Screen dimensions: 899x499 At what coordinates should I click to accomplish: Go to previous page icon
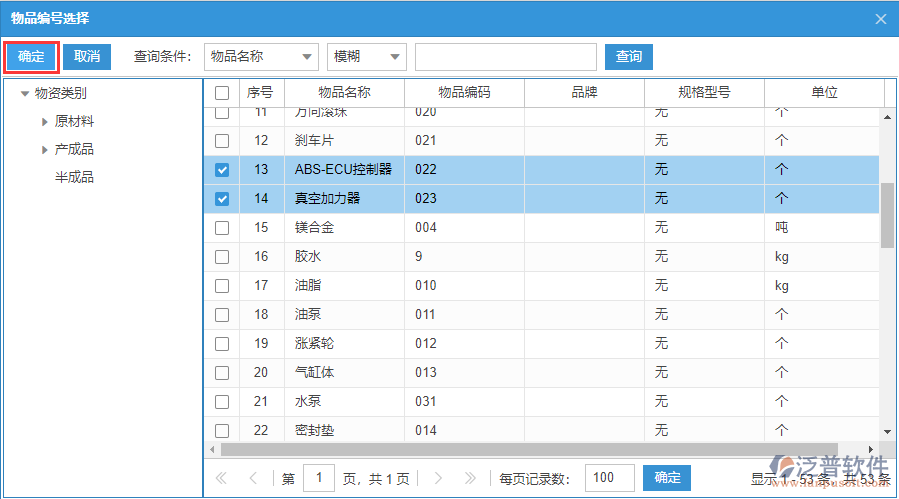253,478
